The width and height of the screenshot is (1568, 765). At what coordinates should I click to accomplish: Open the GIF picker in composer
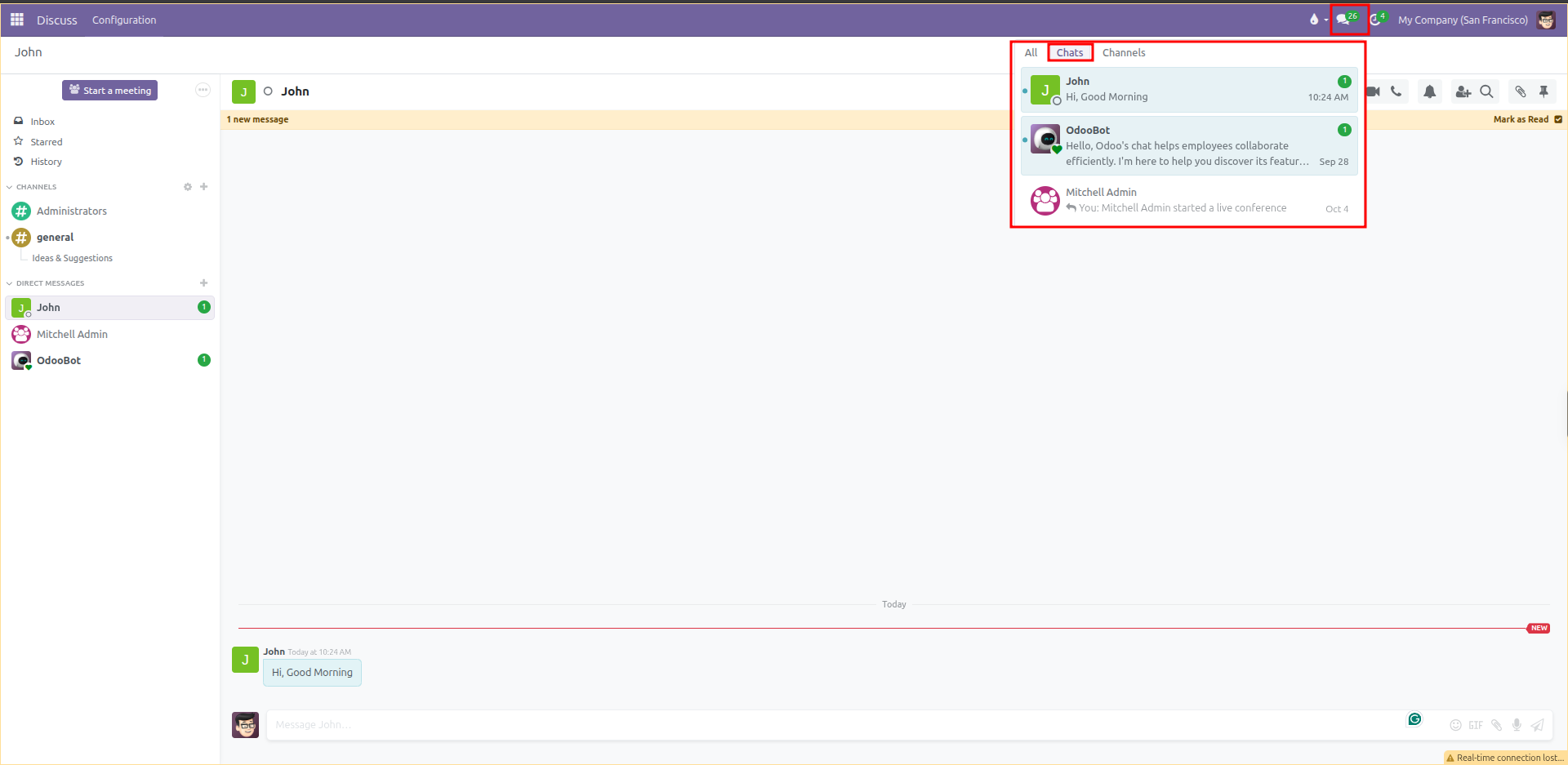click(x=1476, y=725)
